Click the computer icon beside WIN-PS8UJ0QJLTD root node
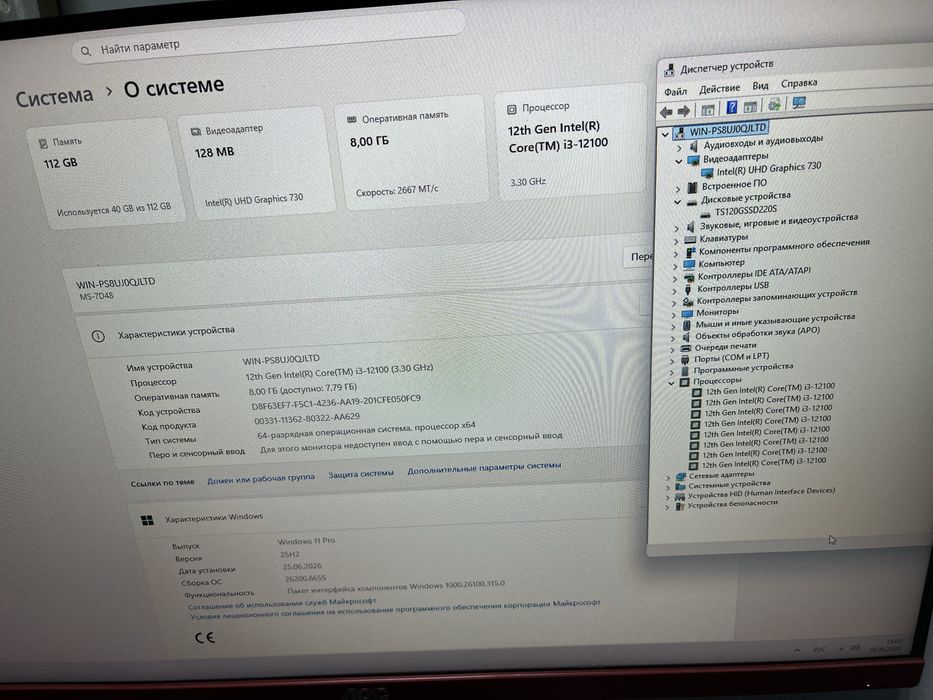This screenshot has width=933, height=700. 680,132
